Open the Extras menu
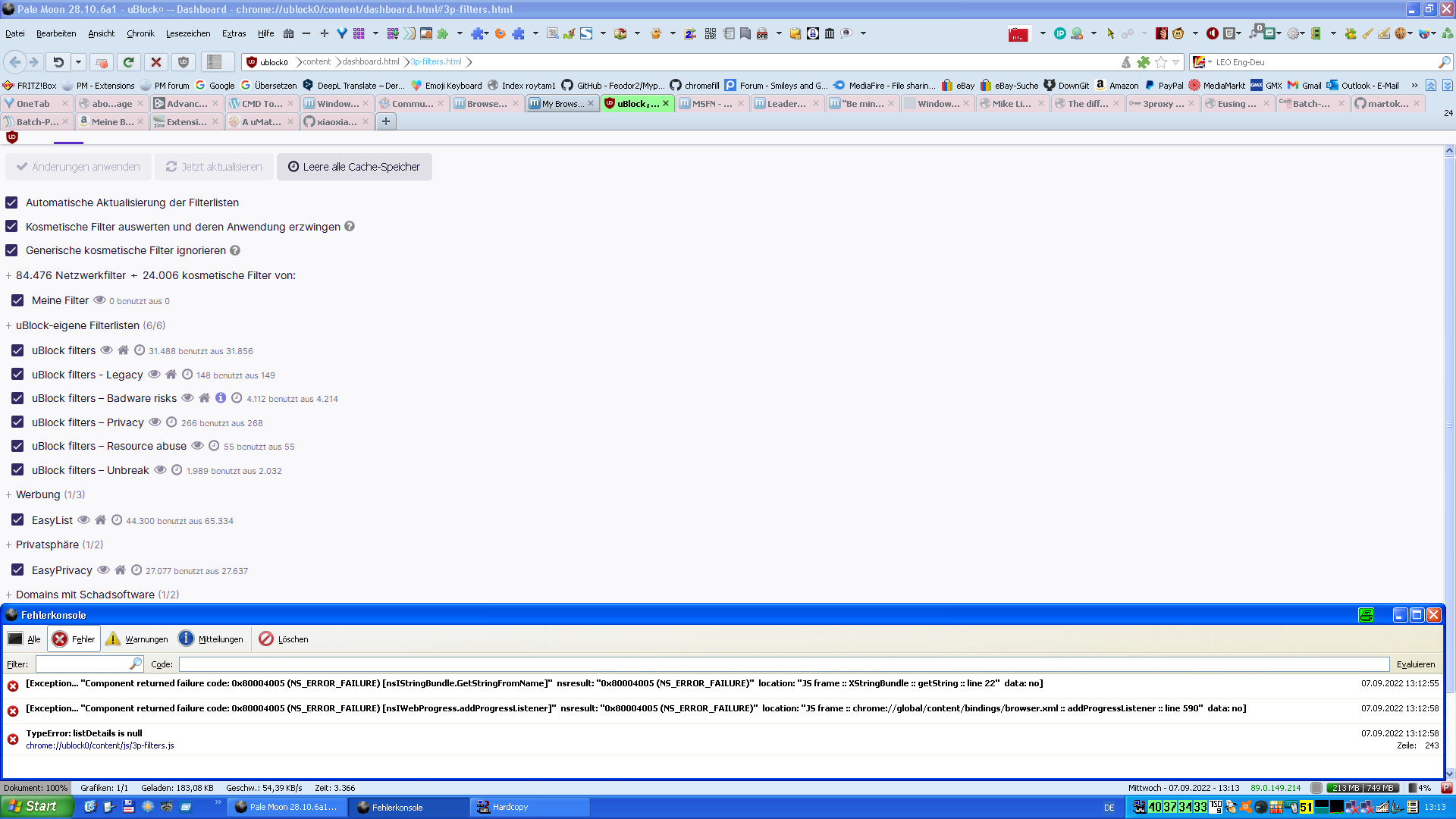The width and height of the screenshot is (1456, 819). [234, 33]
